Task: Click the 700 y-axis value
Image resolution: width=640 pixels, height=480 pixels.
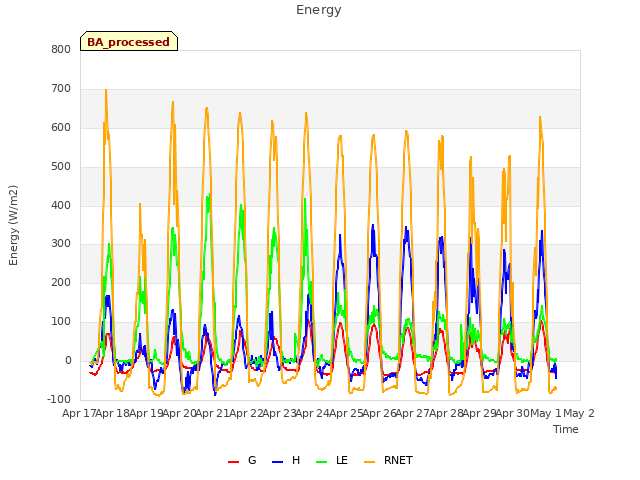Action: [x=61, y=89]
